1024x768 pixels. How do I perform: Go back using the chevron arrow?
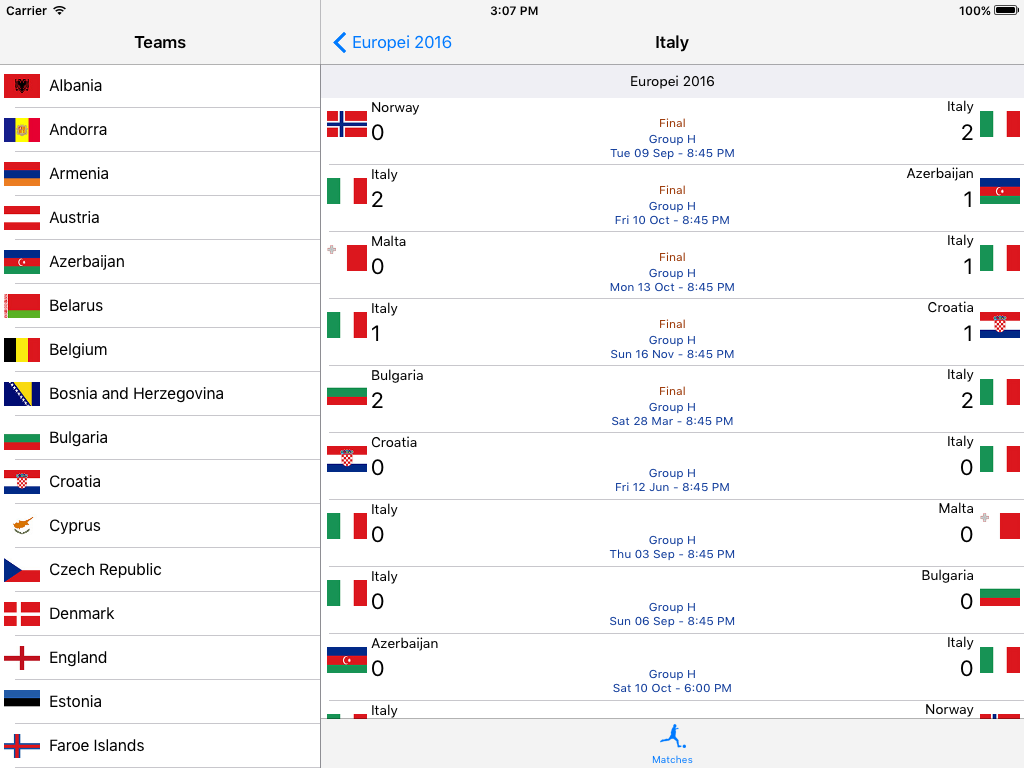click(x=340, y=42)
